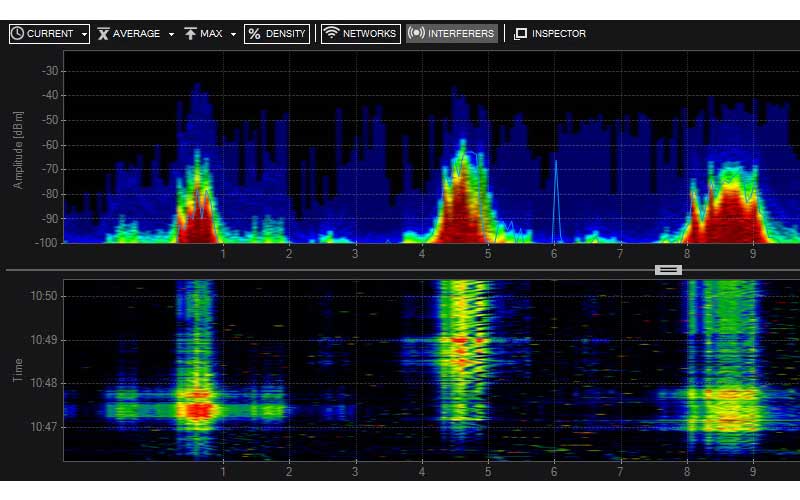Click the Inspector window icon
The image size is (800, 500).
tap(520, 34)
